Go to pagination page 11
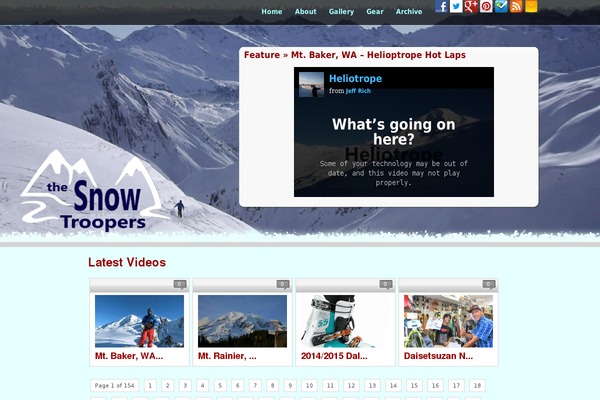Screen dimensions: 600x400 330,385
